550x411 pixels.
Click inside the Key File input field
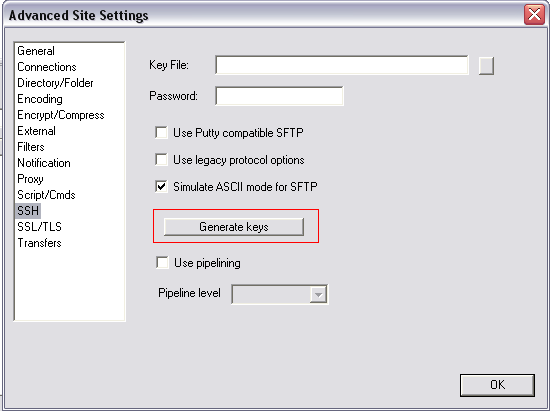pos(342,65)
